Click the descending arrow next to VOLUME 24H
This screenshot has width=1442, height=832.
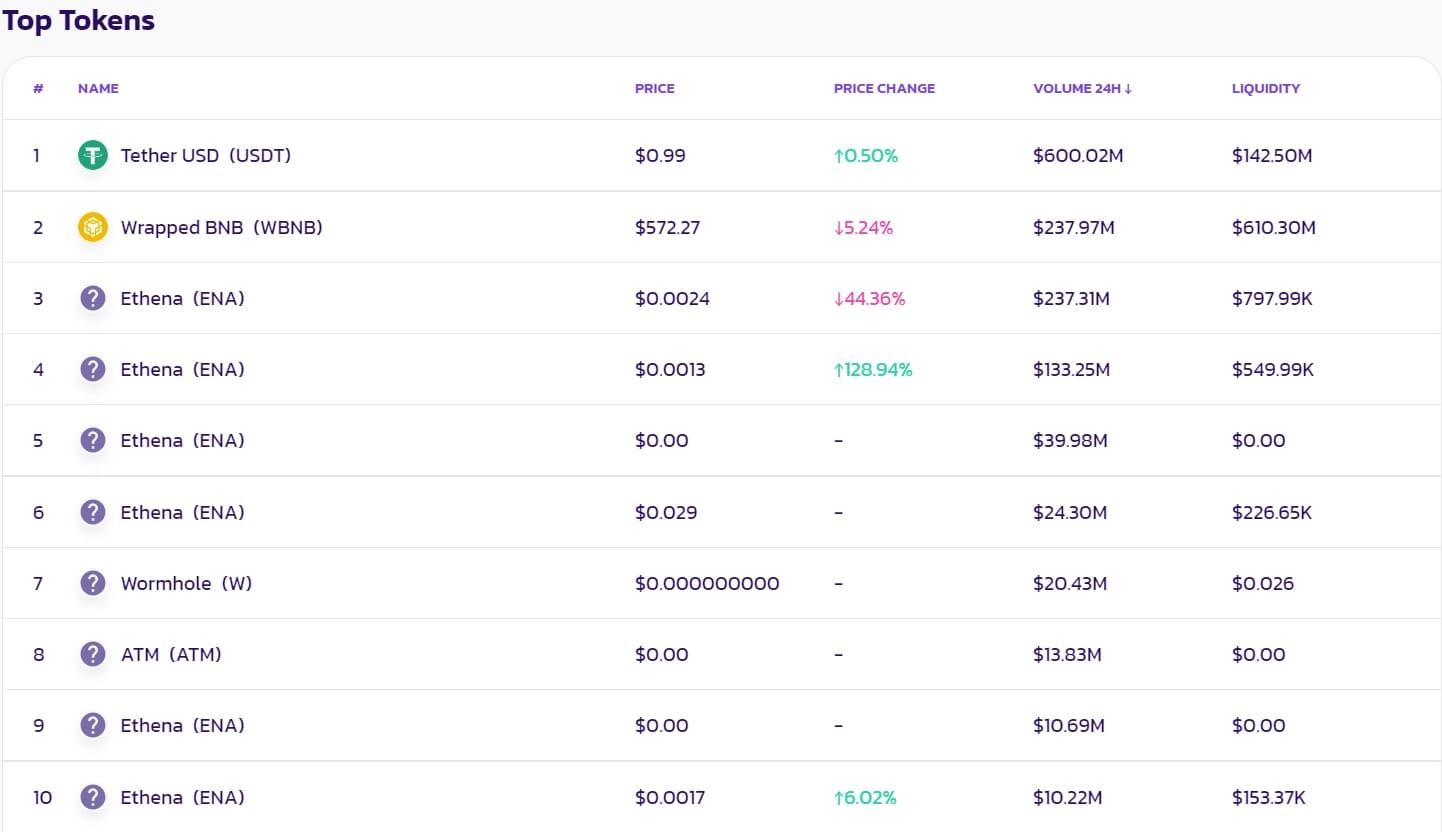pos(1129,88)
